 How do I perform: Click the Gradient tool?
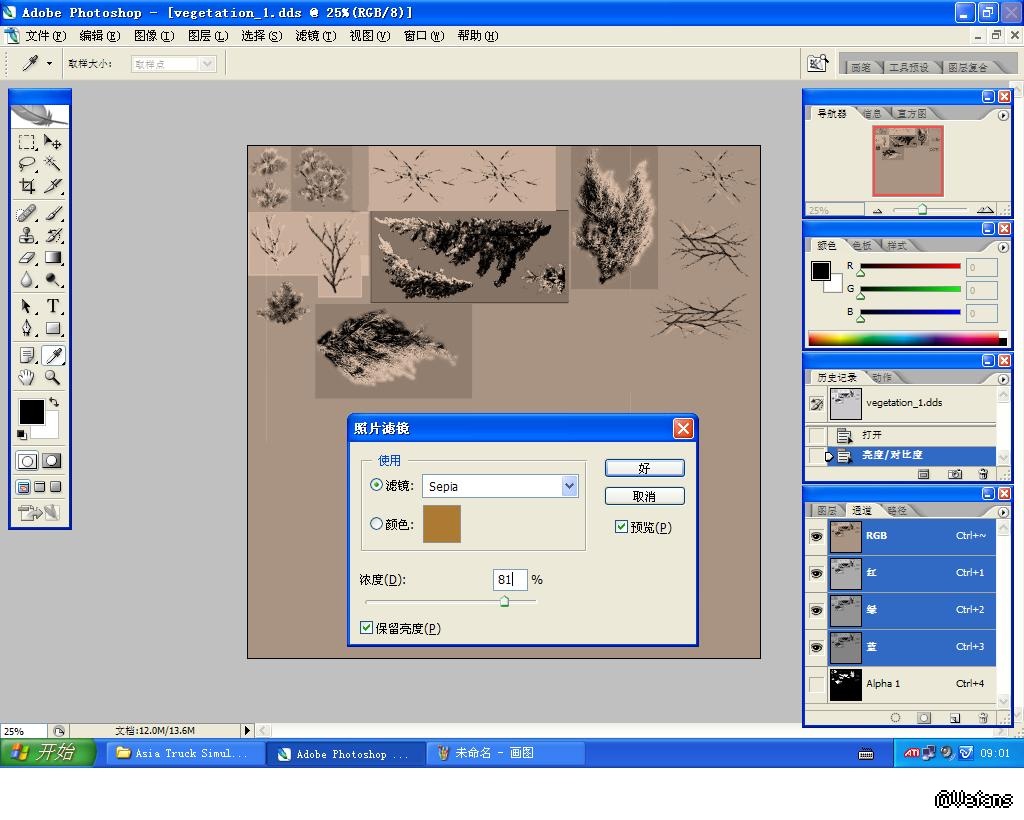click(53, 258)
